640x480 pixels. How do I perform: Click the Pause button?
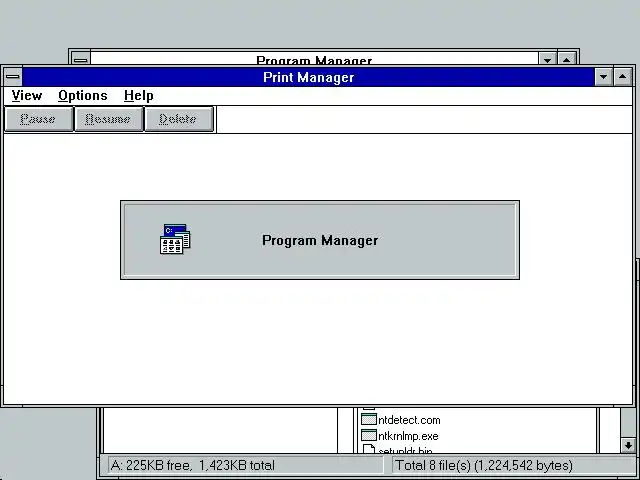point(38,119)
